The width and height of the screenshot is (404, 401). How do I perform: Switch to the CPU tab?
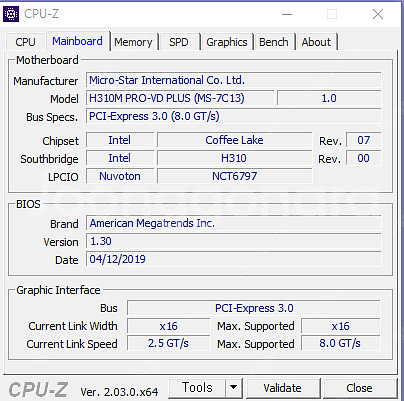25,42
